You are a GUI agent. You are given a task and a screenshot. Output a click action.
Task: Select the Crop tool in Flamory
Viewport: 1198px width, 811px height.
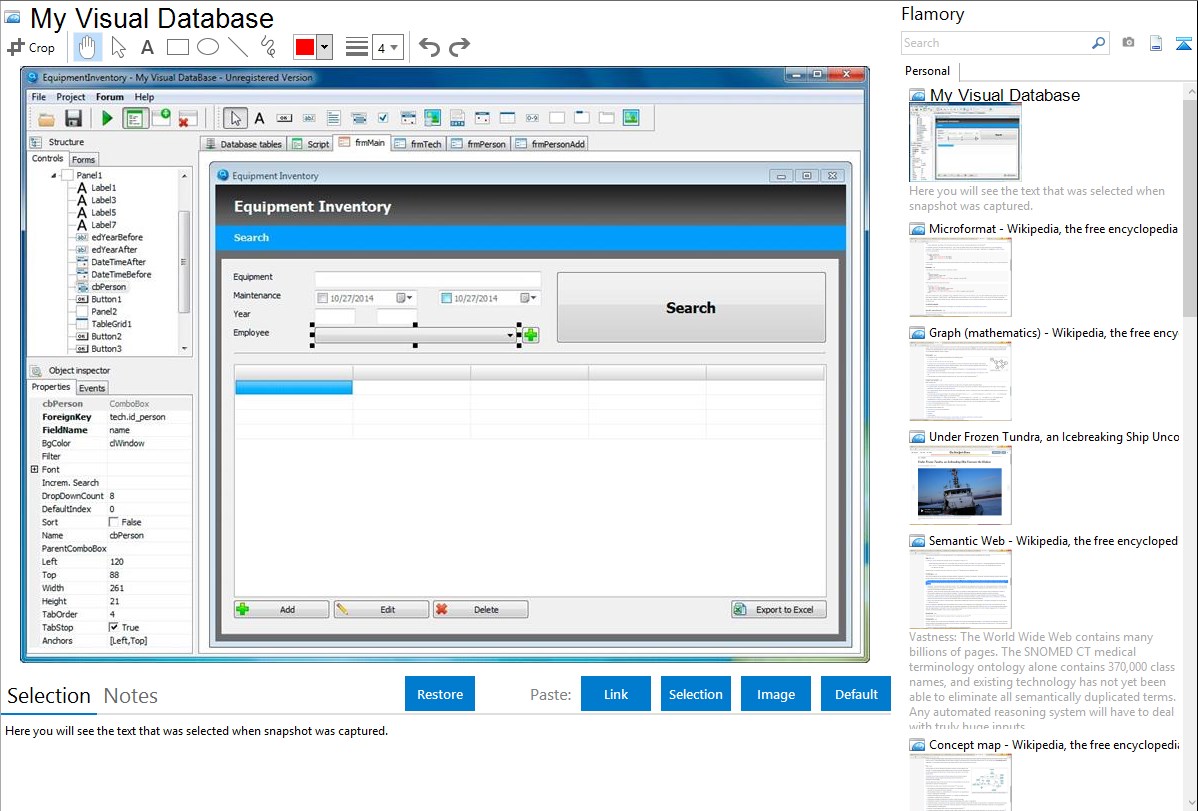click(31, 47)
